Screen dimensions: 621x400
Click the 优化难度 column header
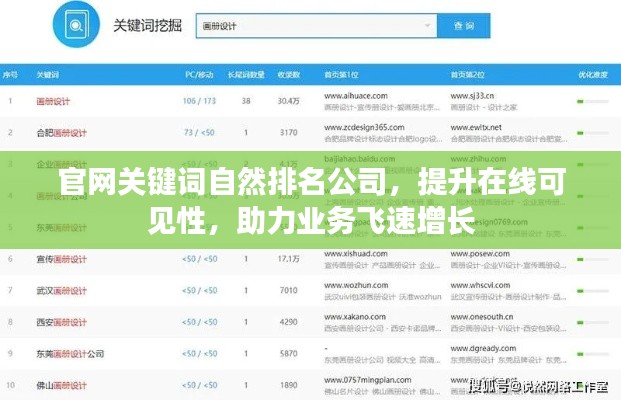tap(593, 75)
